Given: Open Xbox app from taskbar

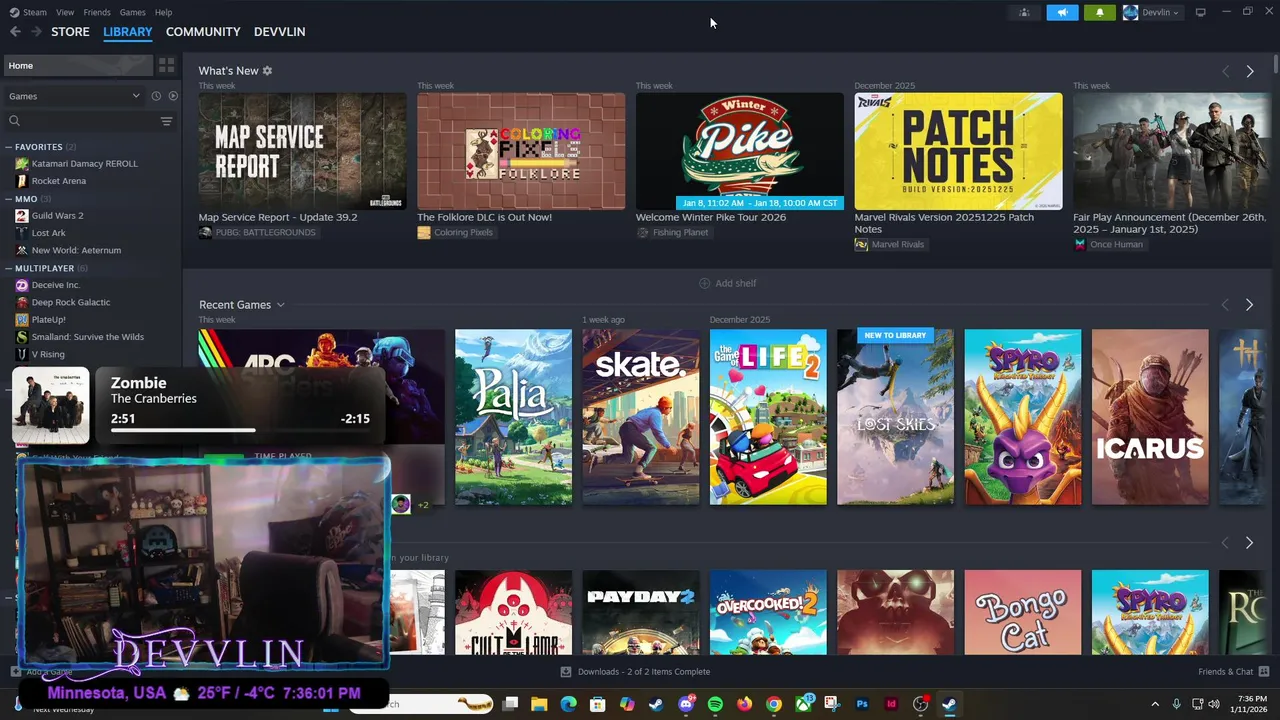Looking at the screenshot, I should pyautogui.click(x=803, y=704).
